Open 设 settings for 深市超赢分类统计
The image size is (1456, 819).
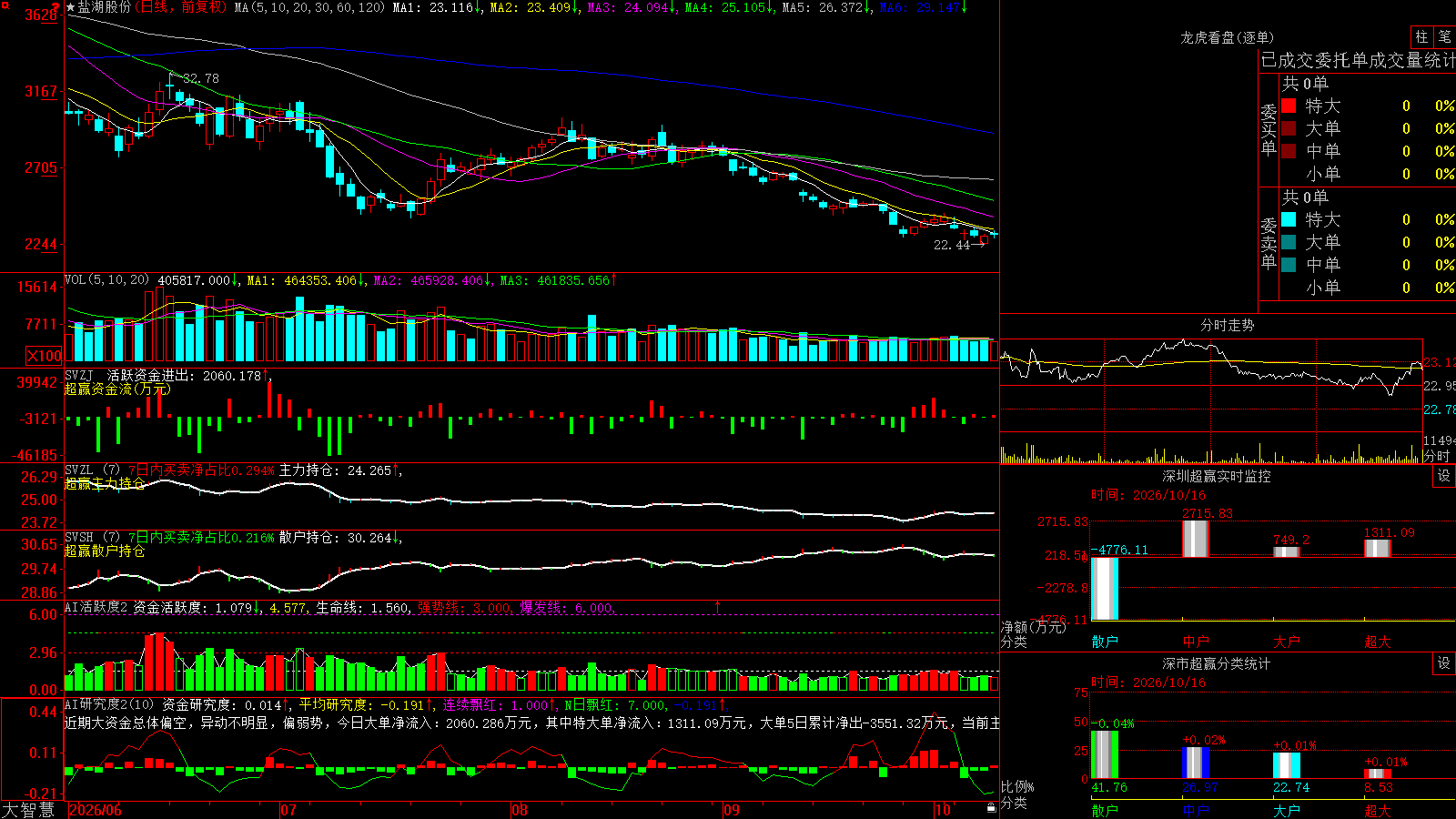click(x=1444, y=663)
